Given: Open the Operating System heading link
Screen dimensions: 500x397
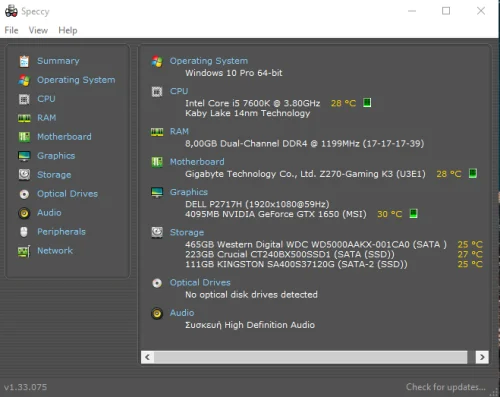Looking at the screenshot, I should click(x=209, y=61).
